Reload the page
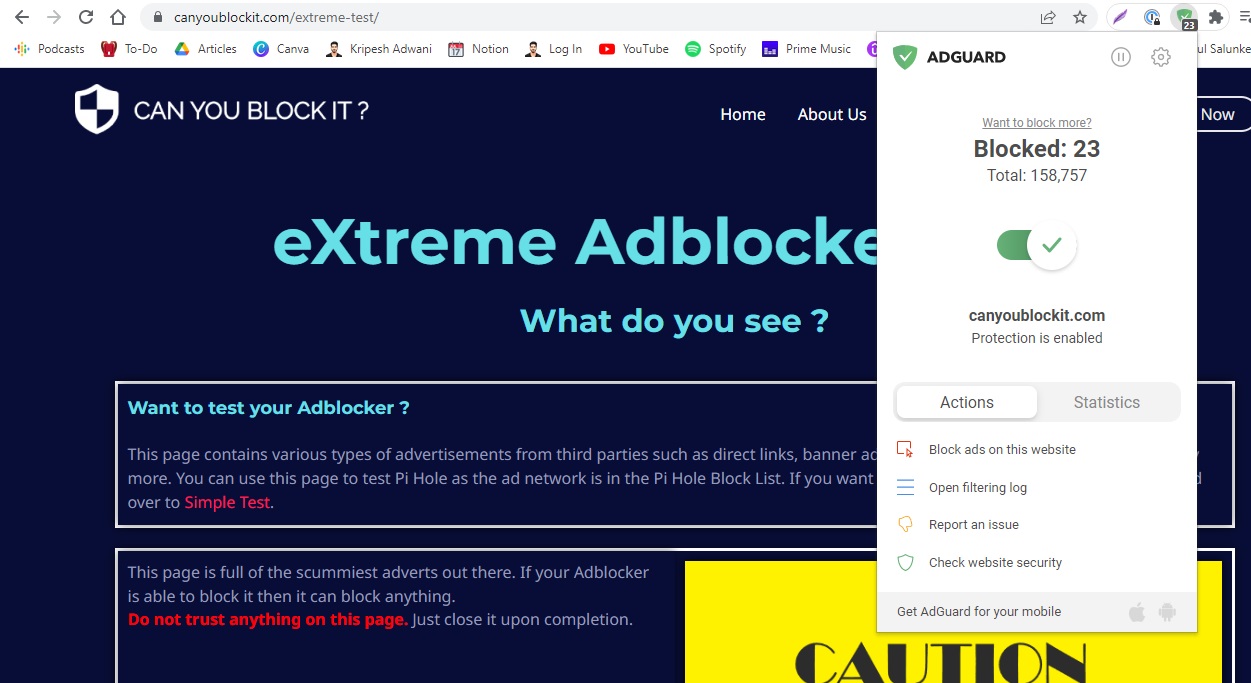1251x683 pixels. point(86,17)
